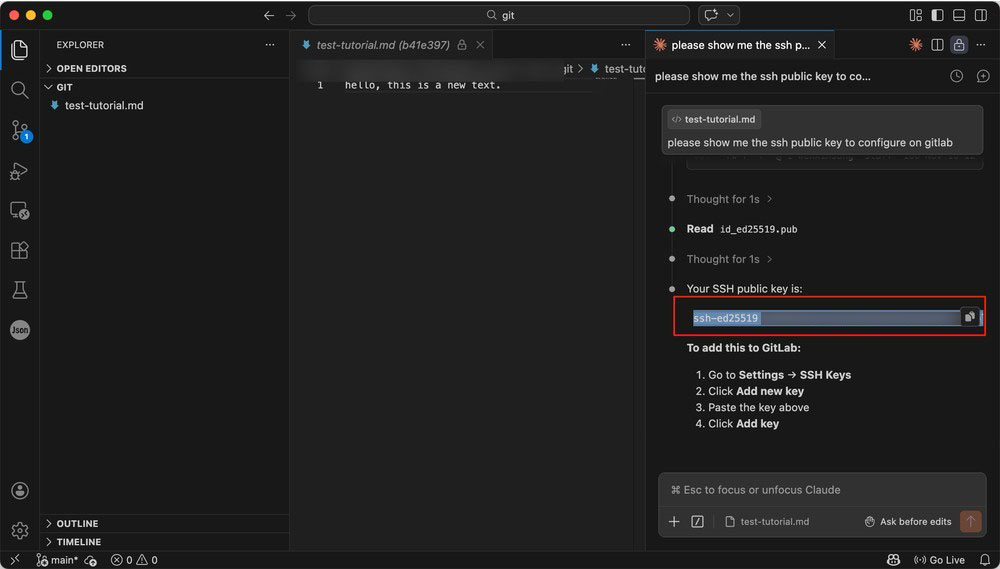Toggle the secondary side bar
The width and height of the screenshot is (1000, 569).
coord(981,15)
